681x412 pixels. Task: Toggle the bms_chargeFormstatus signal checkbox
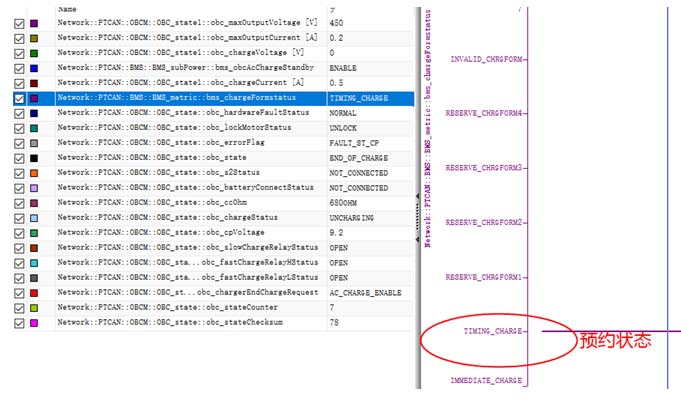pos(19,99)
